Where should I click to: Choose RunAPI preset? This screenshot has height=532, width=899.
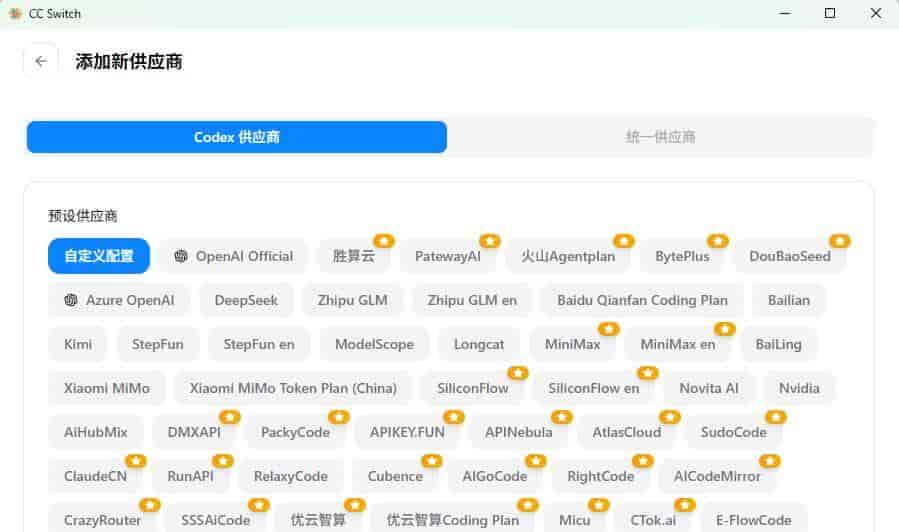[x=190, y=476]
